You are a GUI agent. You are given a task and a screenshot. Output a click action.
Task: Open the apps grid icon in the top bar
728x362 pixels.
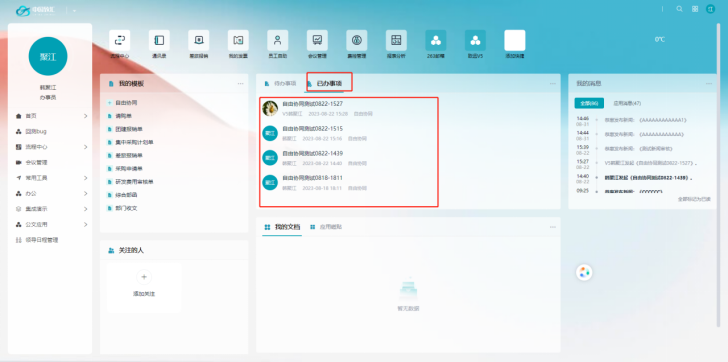pyautogui.click(x=695, y=9)
